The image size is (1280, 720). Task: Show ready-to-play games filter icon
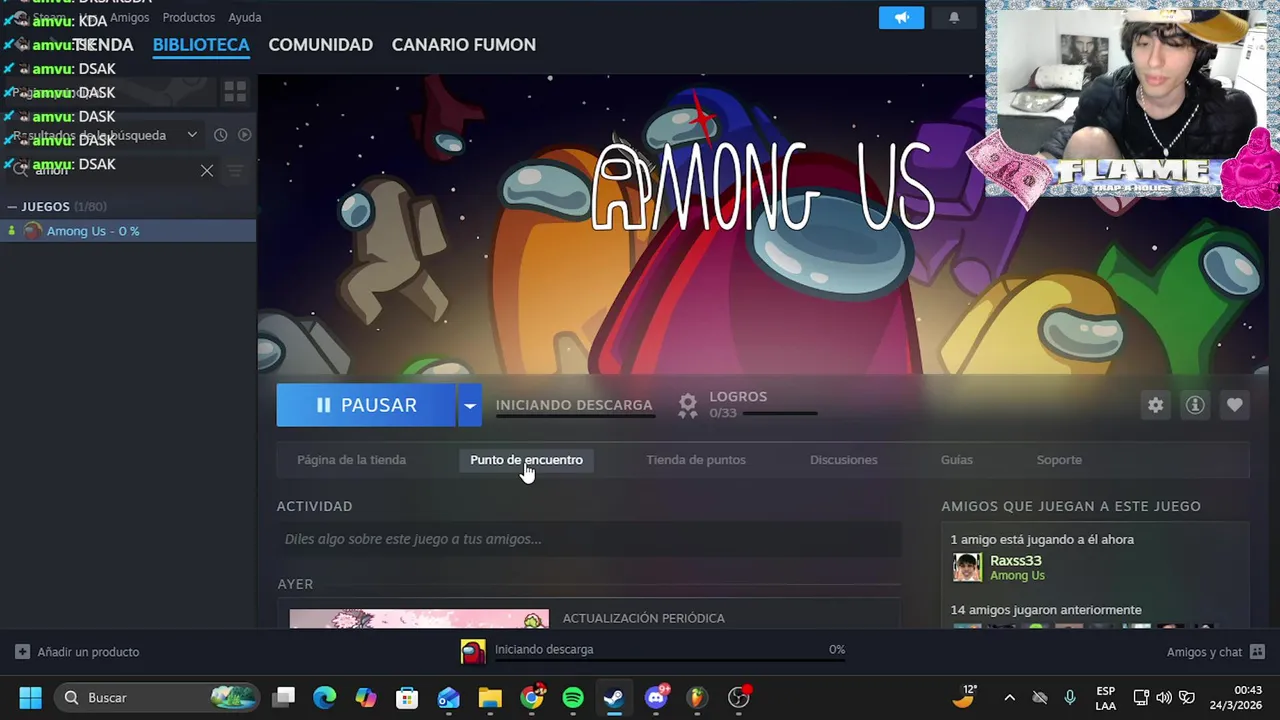pyautogui.click(x=244, y=135)
